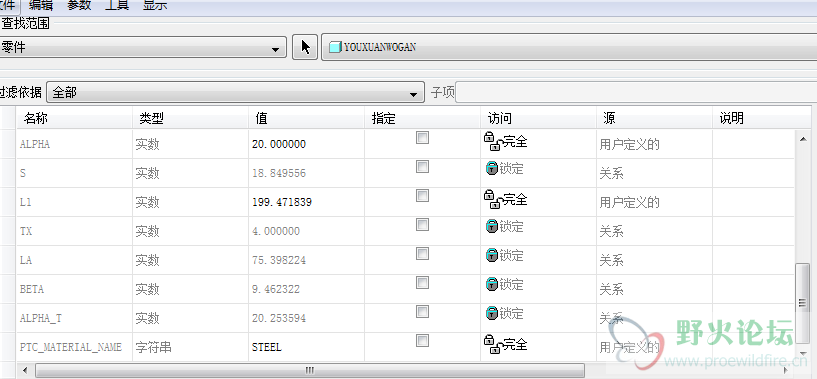Viewport: 817px width, 379px height.
Task: Select the L1 parameter name cell
Action: coord(75,202)
